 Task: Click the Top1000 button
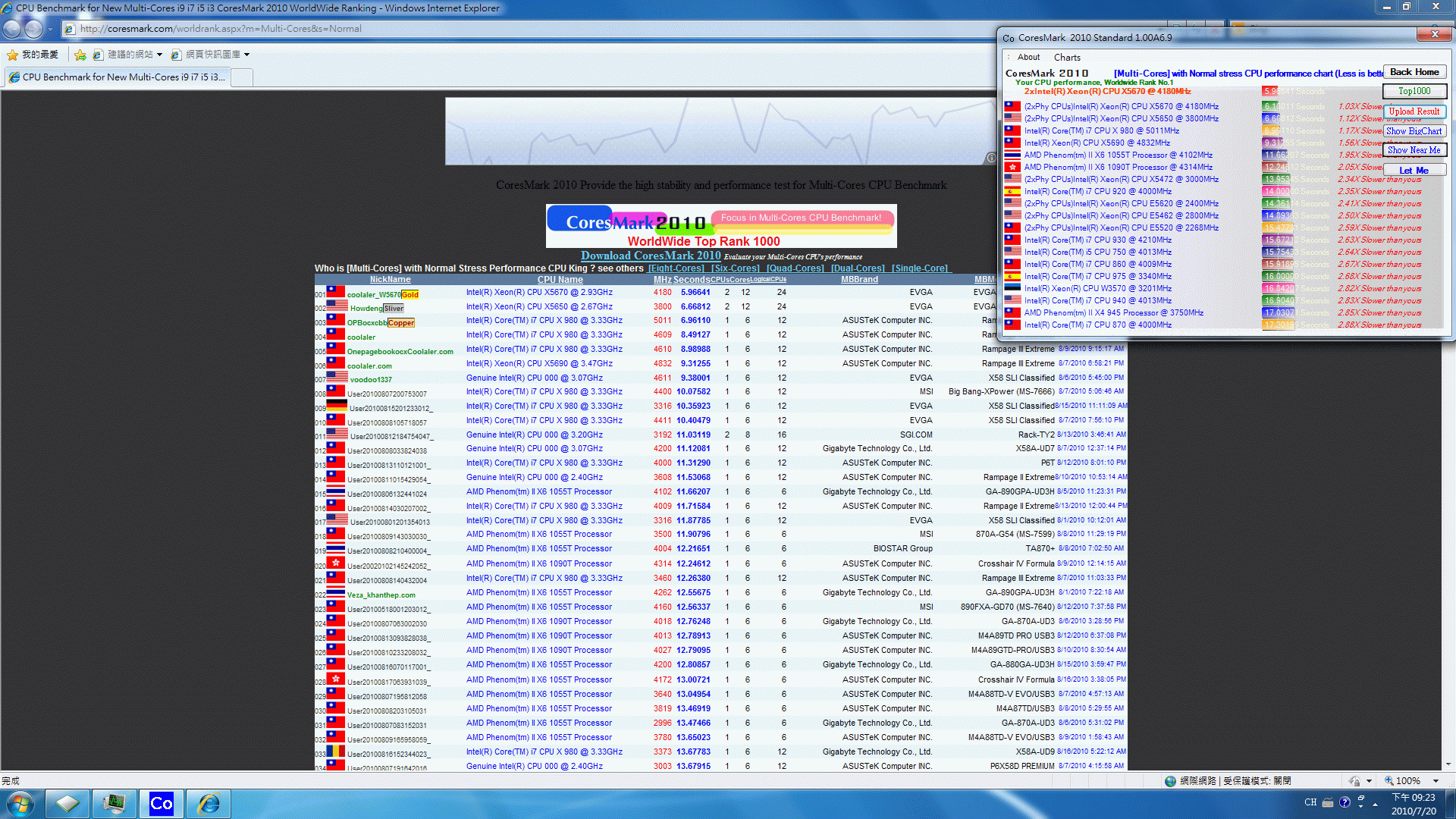click(x=1414, y=91)
